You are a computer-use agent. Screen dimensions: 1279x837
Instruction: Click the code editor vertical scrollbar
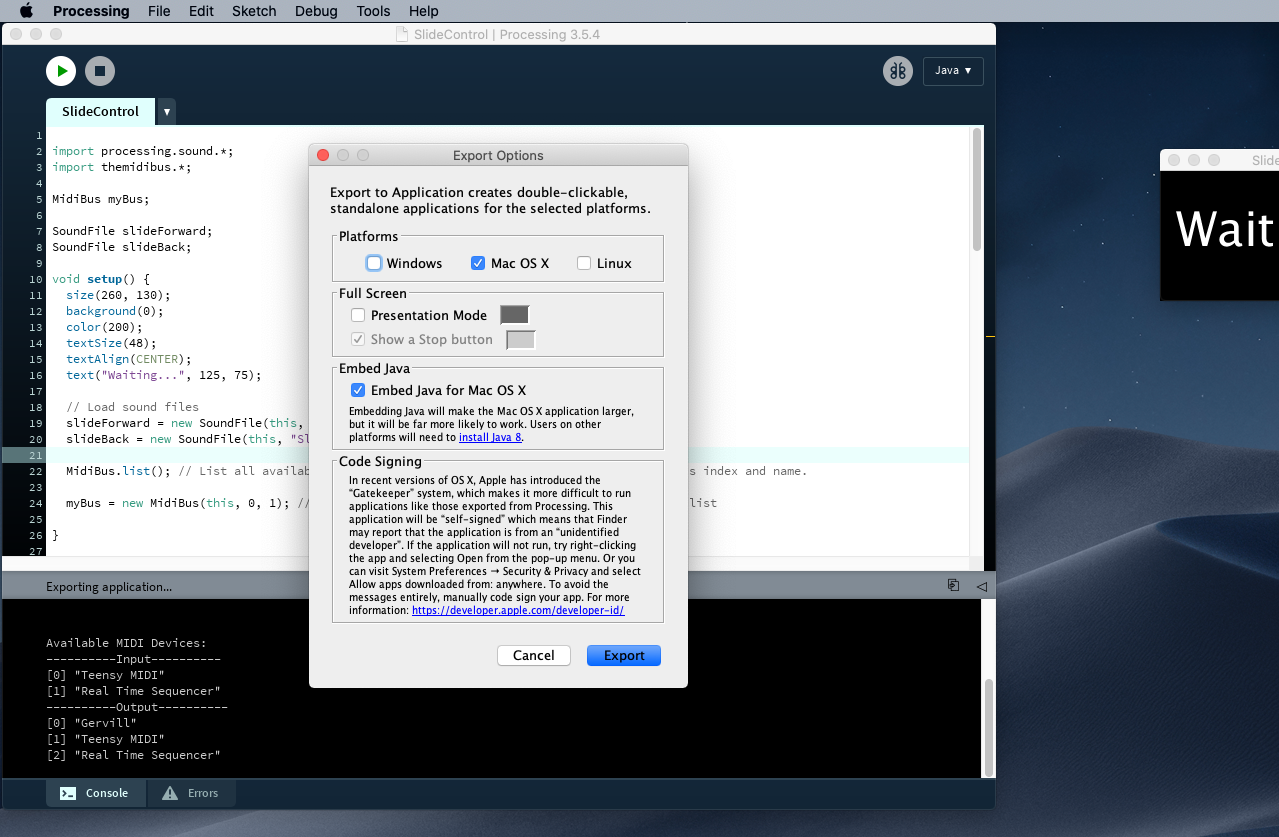coord(977,190)
